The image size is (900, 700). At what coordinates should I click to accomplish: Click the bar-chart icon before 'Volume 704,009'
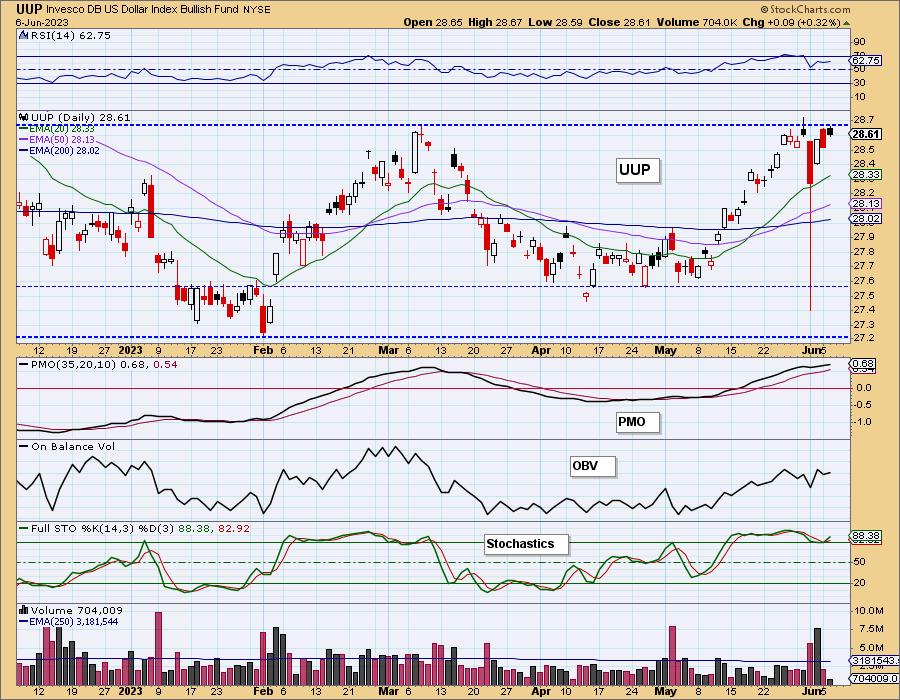24,610
